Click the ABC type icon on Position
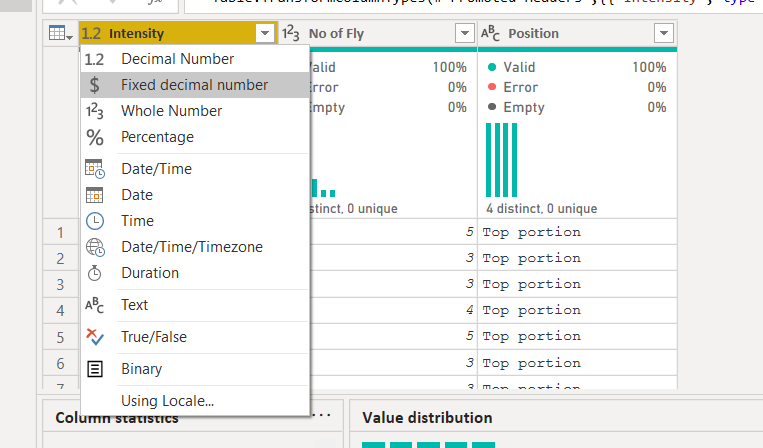763x448 pixels. 490,34
